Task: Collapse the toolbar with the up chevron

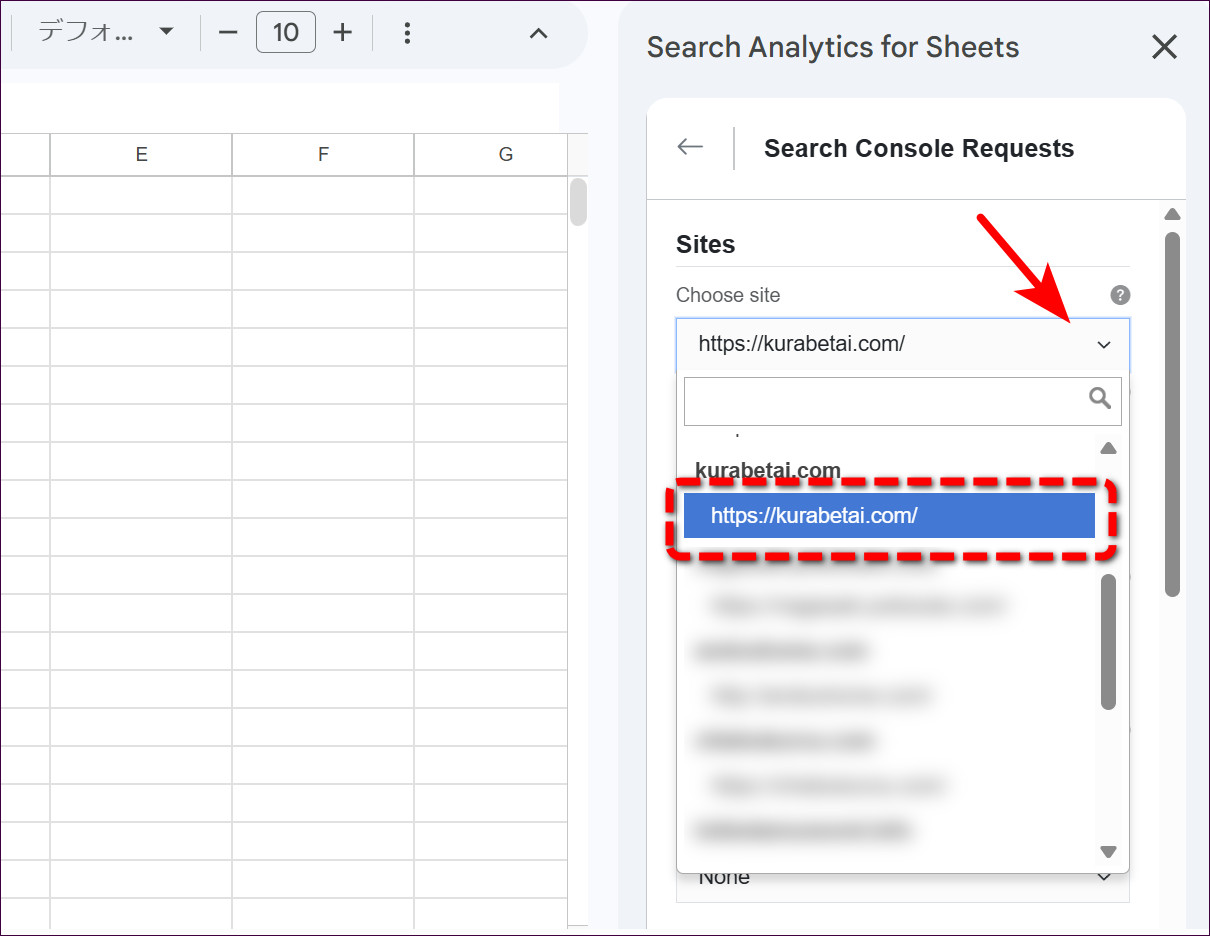Action: pyautogui.click(x=538, y=33)
